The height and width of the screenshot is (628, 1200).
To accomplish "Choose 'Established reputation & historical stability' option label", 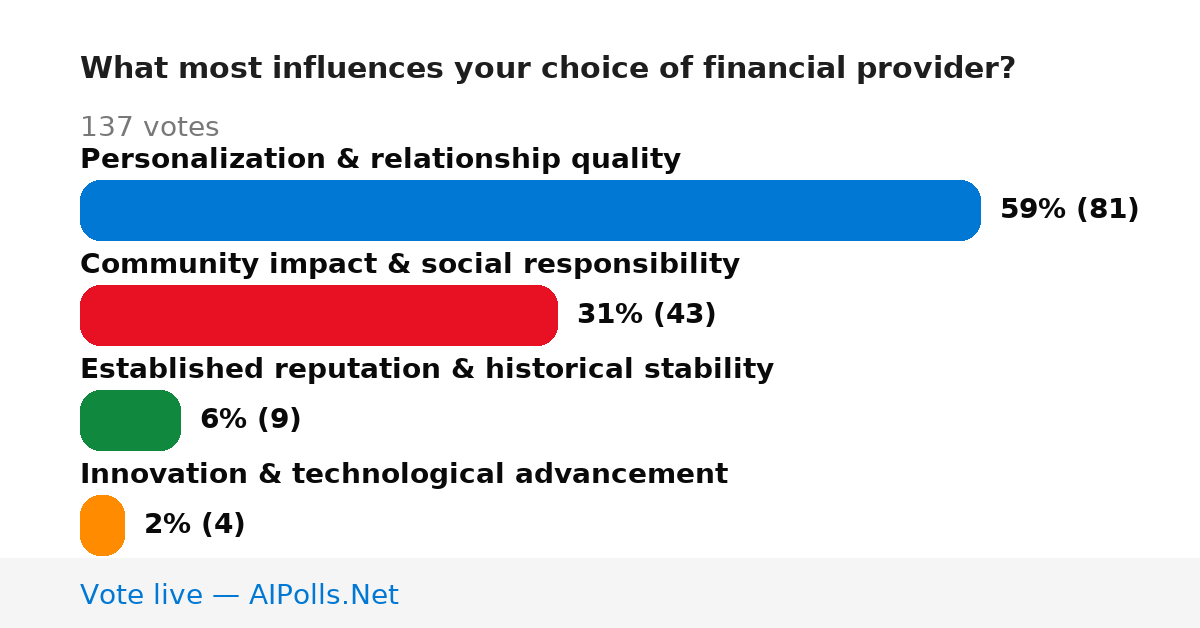I will pyautogui.click(x=427, y=369).
